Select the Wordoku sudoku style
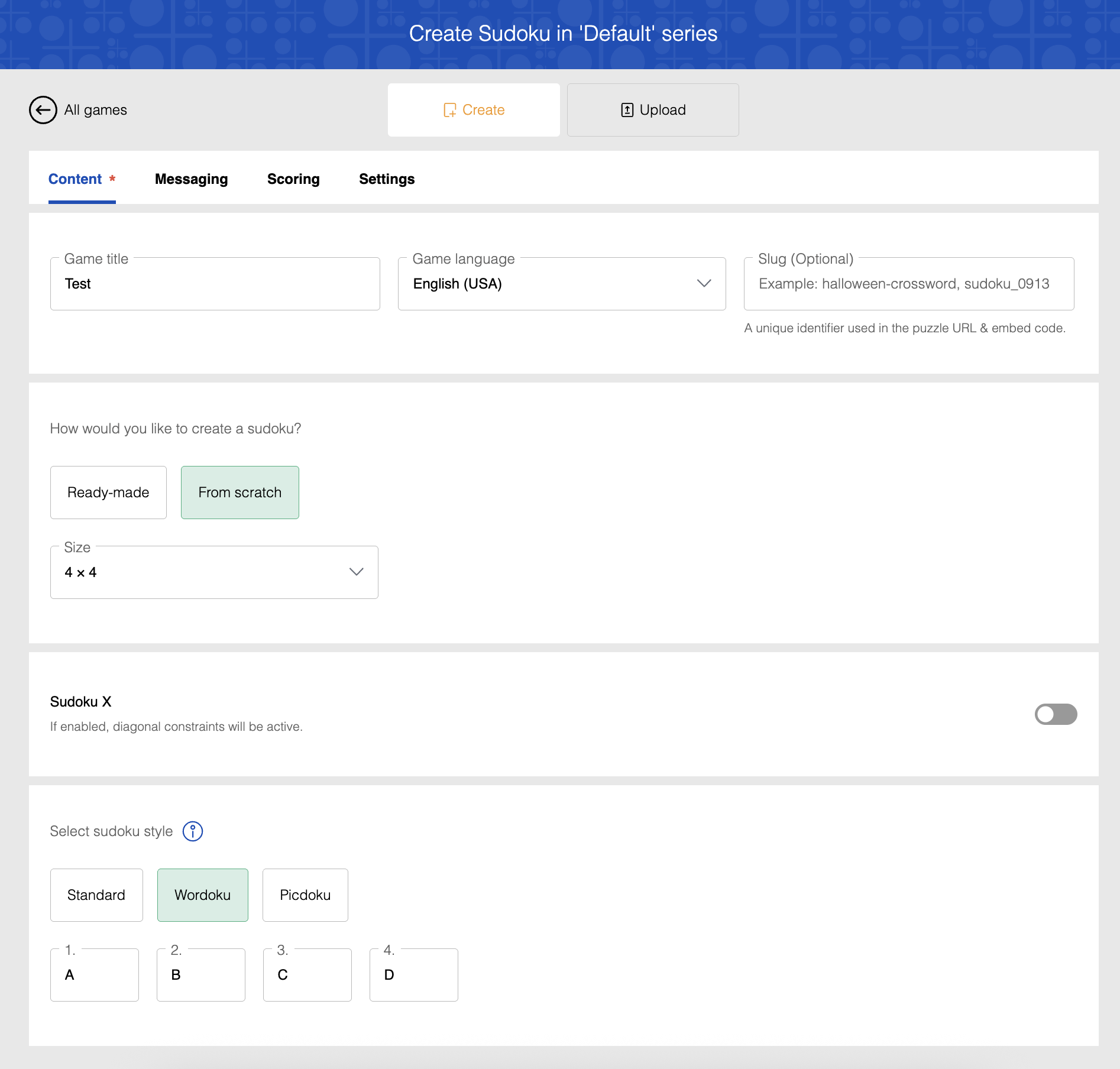Viewport: 1120px width, 1069px height. pos(203,895)
